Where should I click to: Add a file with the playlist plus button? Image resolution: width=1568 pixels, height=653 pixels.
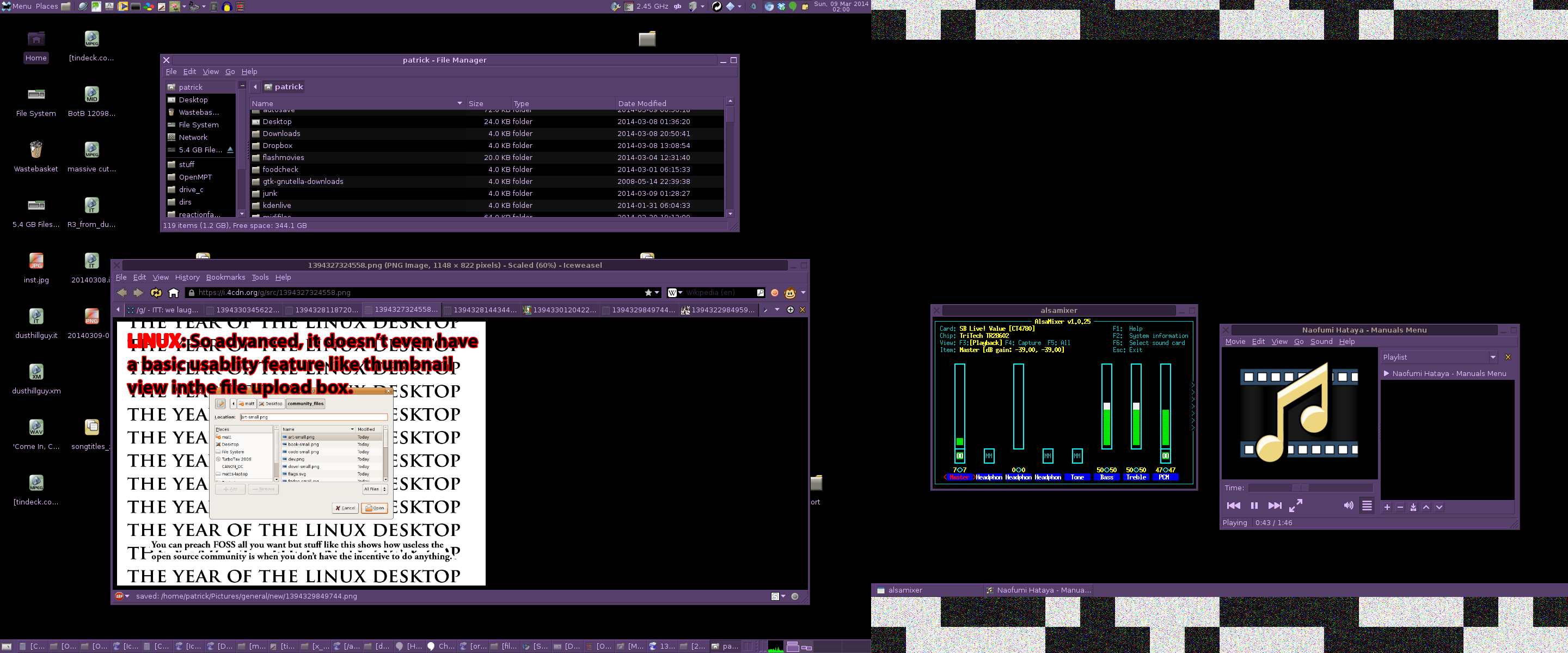(1387, 507)
